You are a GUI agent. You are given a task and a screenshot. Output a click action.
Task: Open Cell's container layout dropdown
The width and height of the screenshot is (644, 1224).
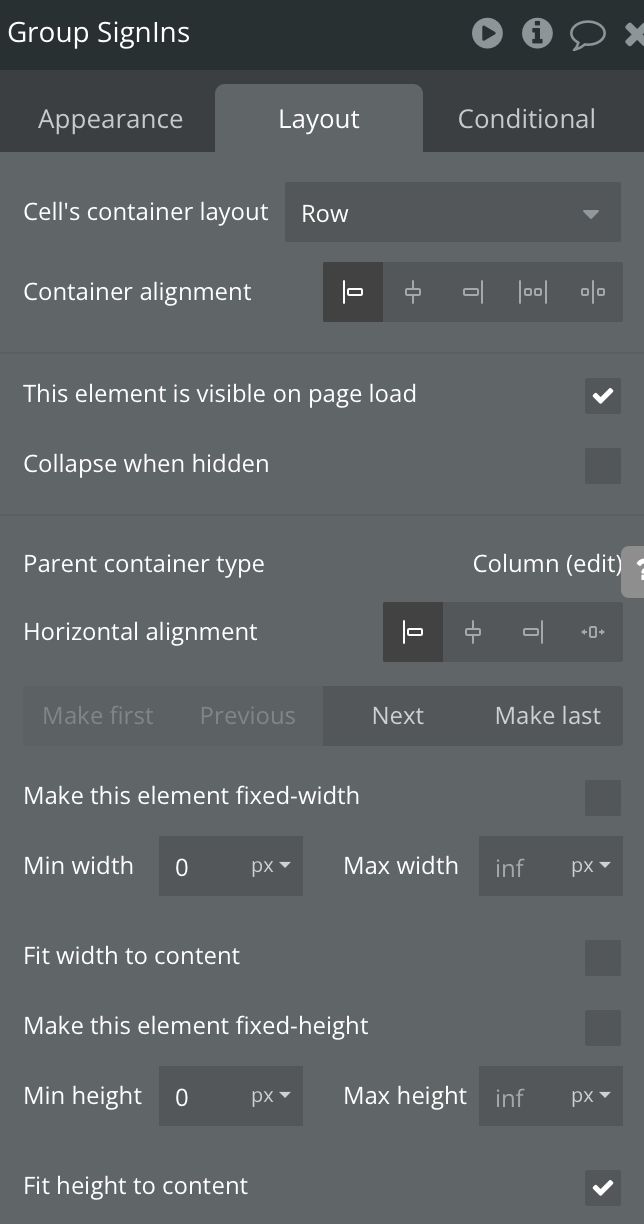(x=452, y=213)
